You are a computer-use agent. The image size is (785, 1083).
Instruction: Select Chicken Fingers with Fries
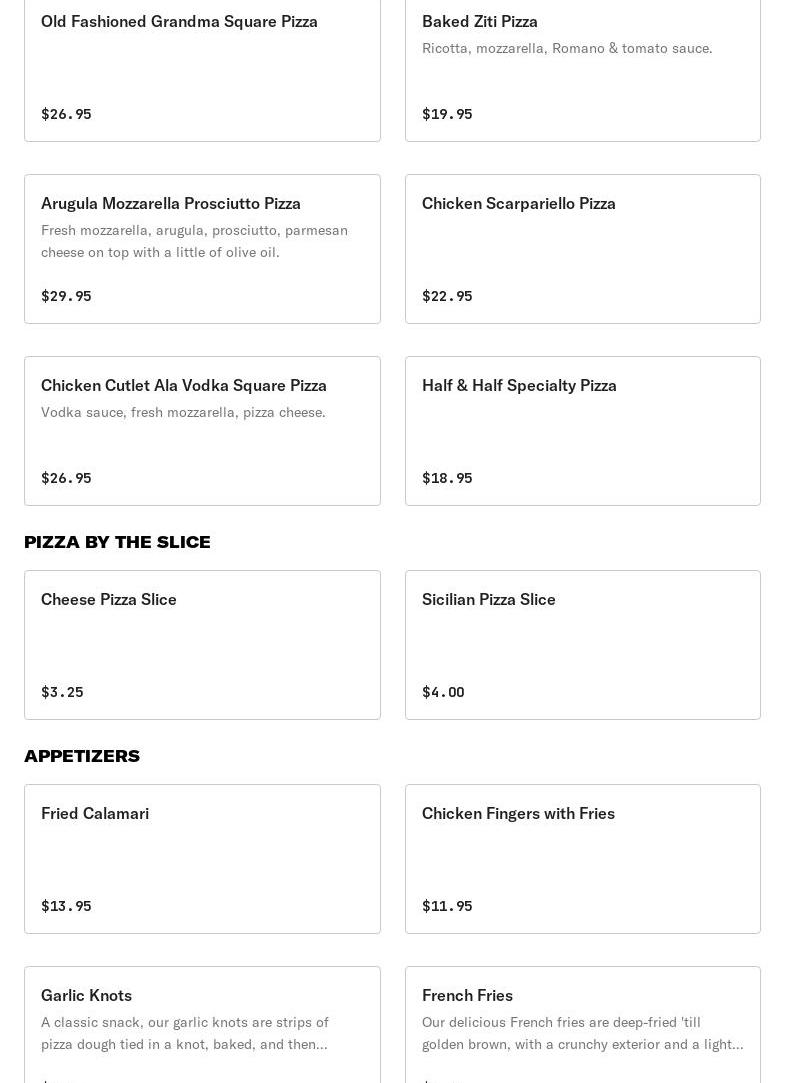tap(518, 813)
